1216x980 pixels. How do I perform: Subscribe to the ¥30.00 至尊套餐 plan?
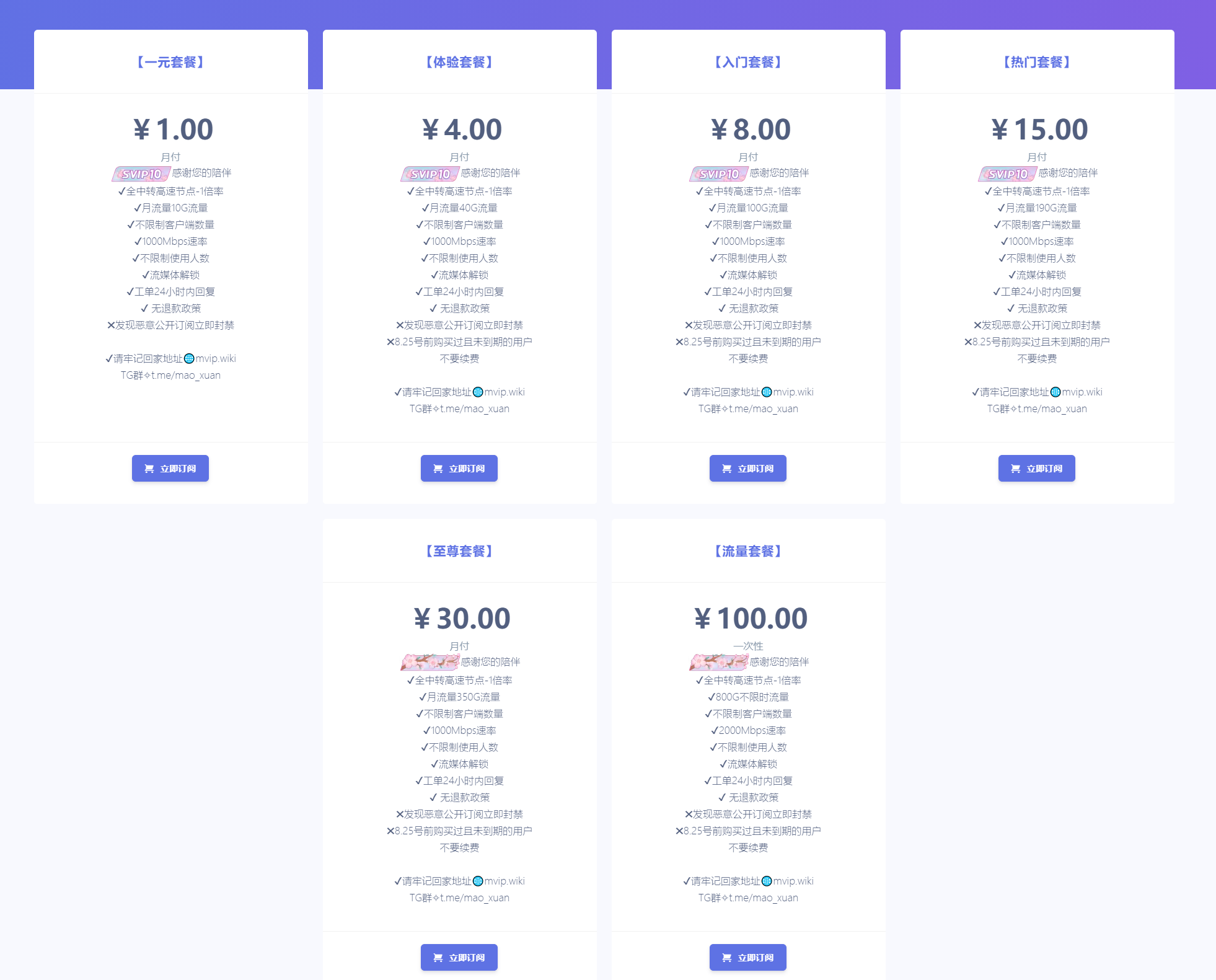[459, 958]
